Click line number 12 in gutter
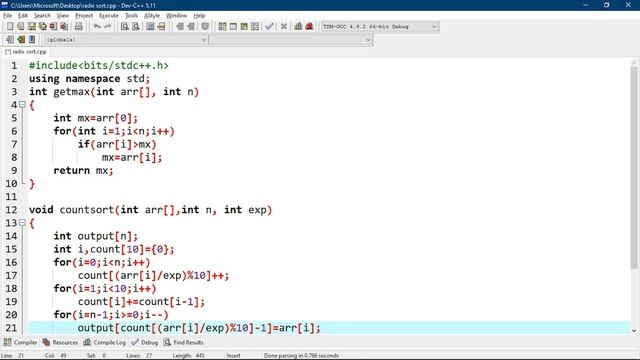Screen dimensions: 640x360 pyautogui.click(x=11, y=210)
